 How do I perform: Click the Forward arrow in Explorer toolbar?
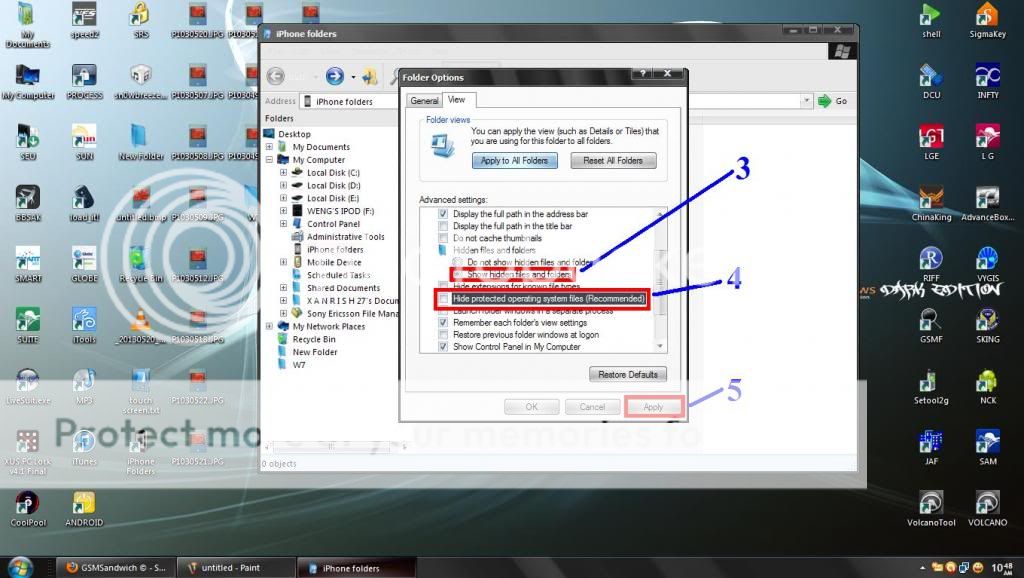click(334, 76)
